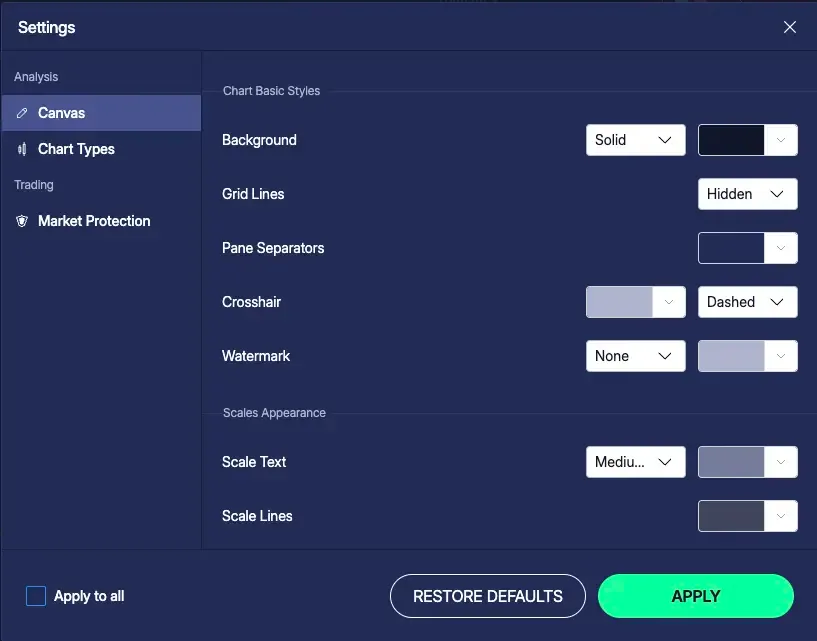
Task: Expand the Watermark color picker arrow
Action: (781, 356)
